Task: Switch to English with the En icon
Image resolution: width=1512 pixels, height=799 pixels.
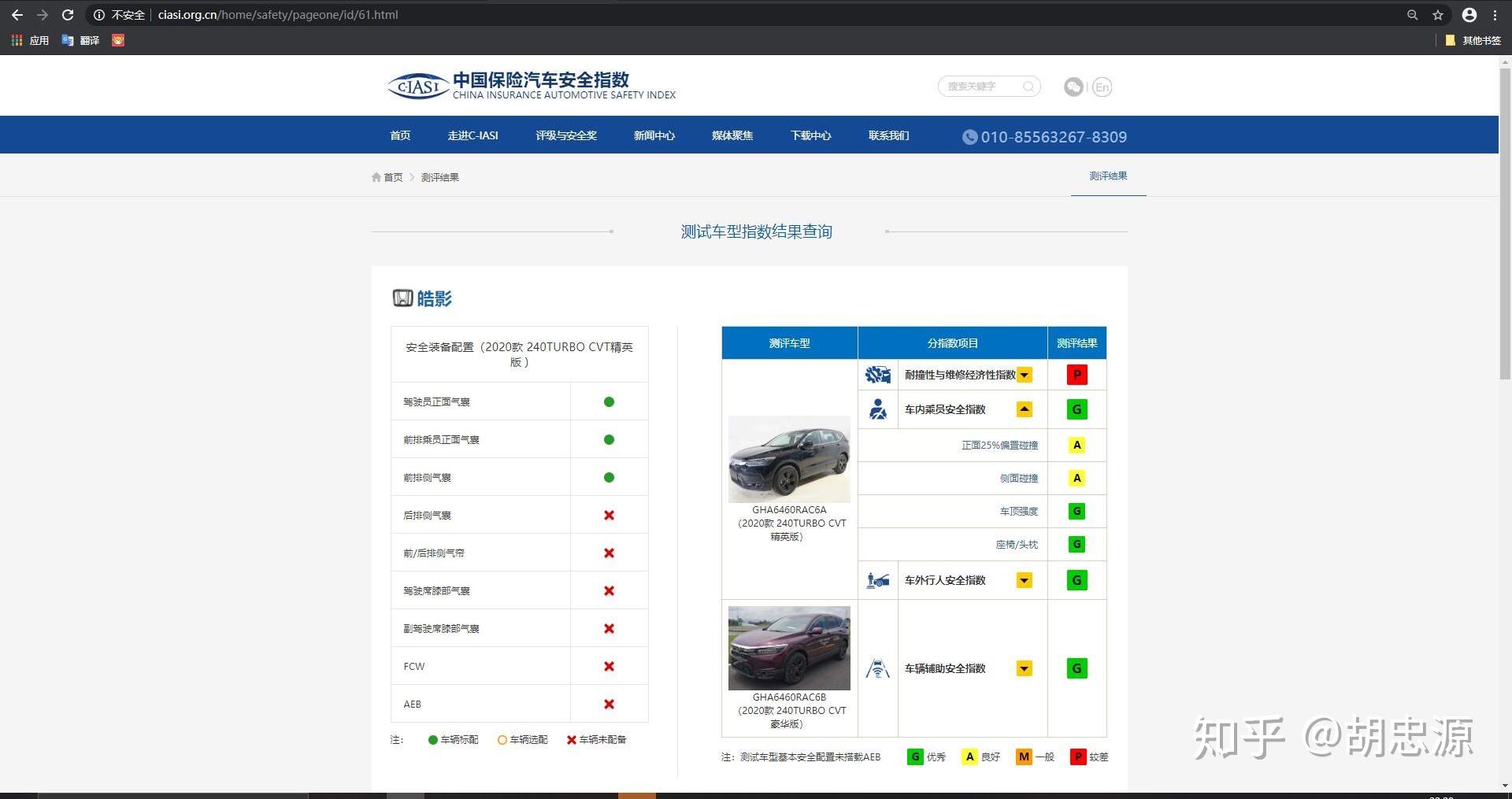Action: 1102,87
